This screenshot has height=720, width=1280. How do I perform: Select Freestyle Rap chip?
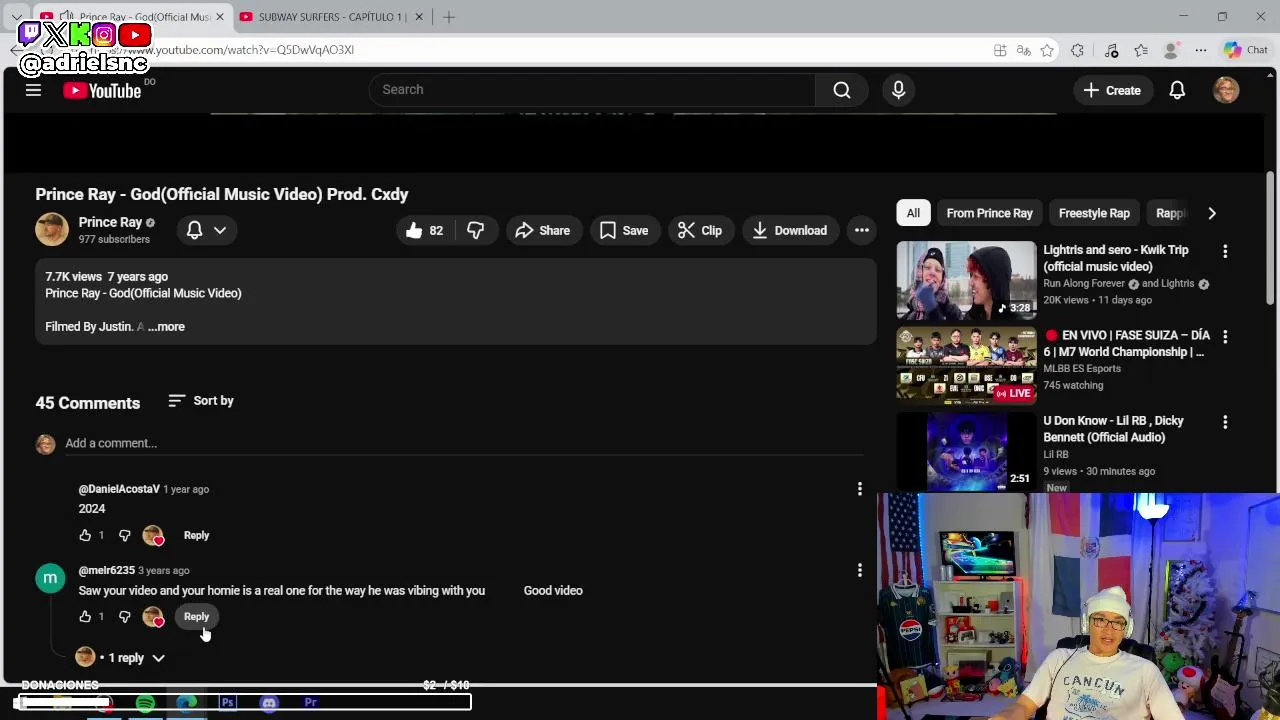(x=1094, y=213)
